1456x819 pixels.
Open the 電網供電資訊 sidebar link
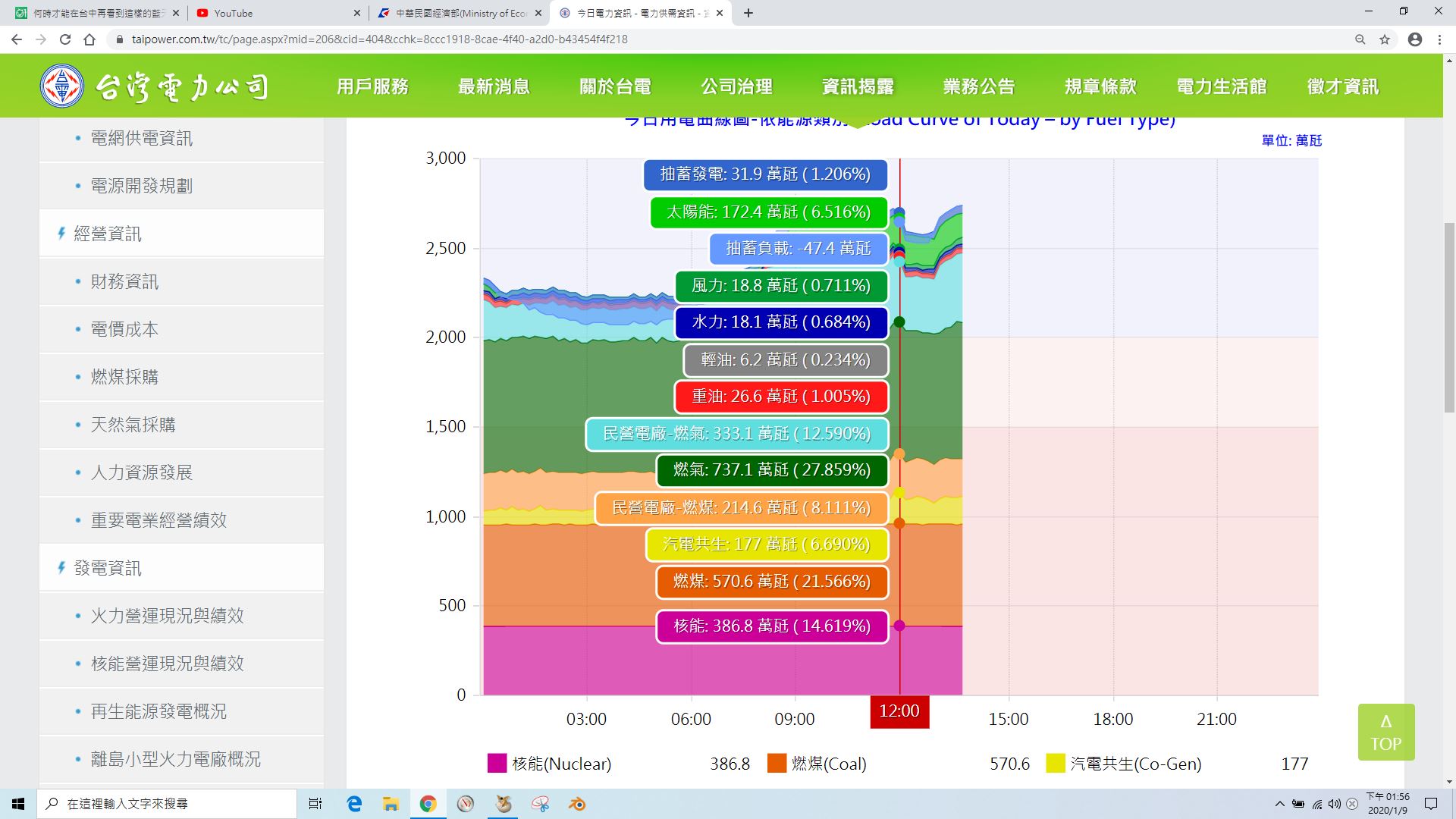(142, 138)
